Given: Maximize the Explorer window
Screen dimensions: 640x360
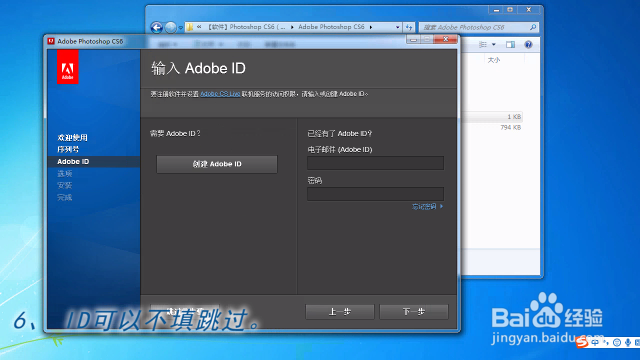Looking at the screenshot, I should (x=510, y=9).
